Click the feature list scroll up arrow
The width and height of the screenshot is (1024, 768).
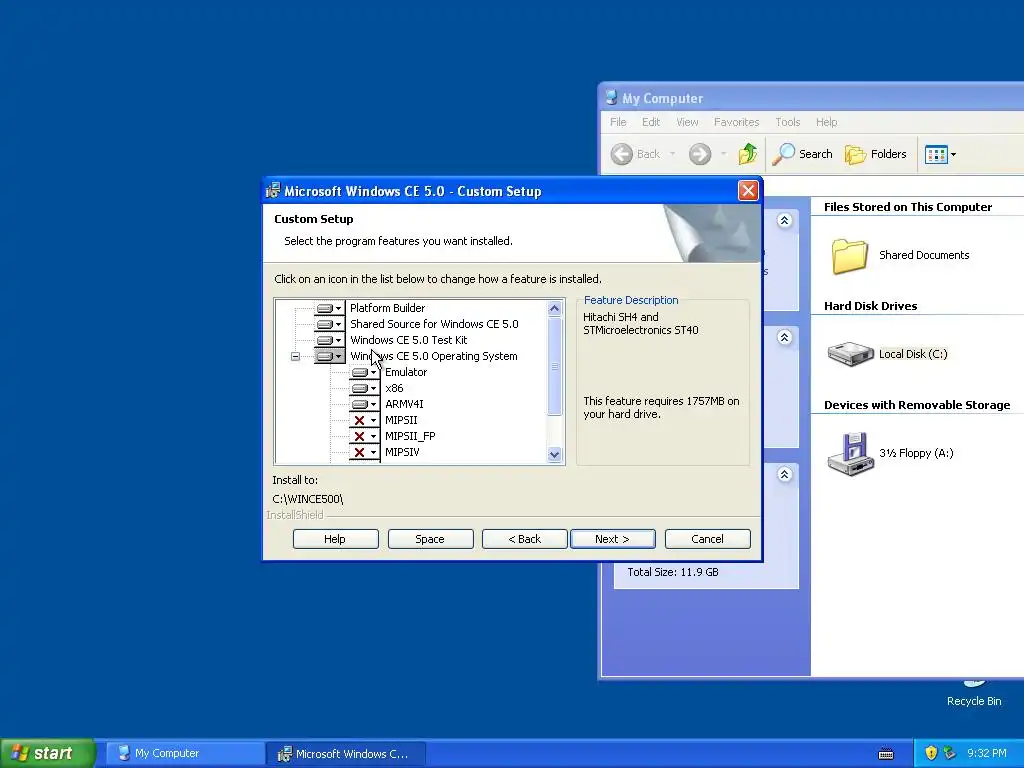click(554, 308)
